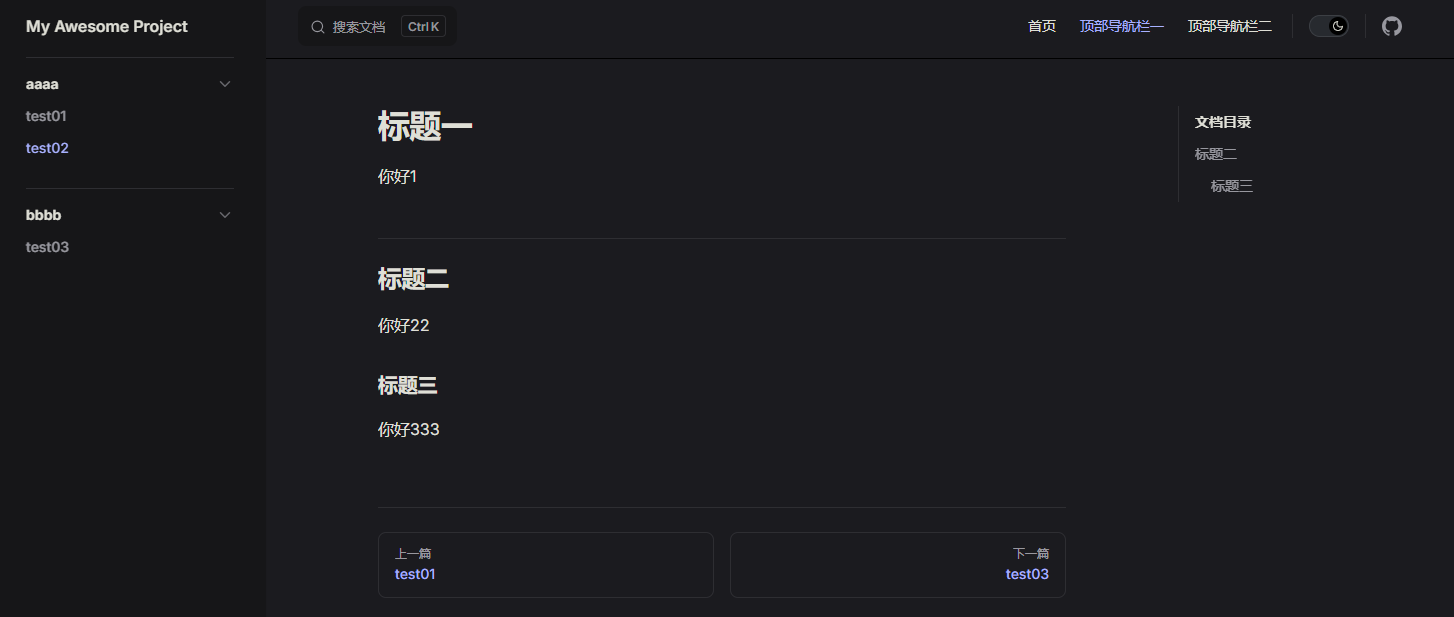Click the Ctrl K shortcut badge
This screenshot has width=1454, height=617.
[423, 27]
